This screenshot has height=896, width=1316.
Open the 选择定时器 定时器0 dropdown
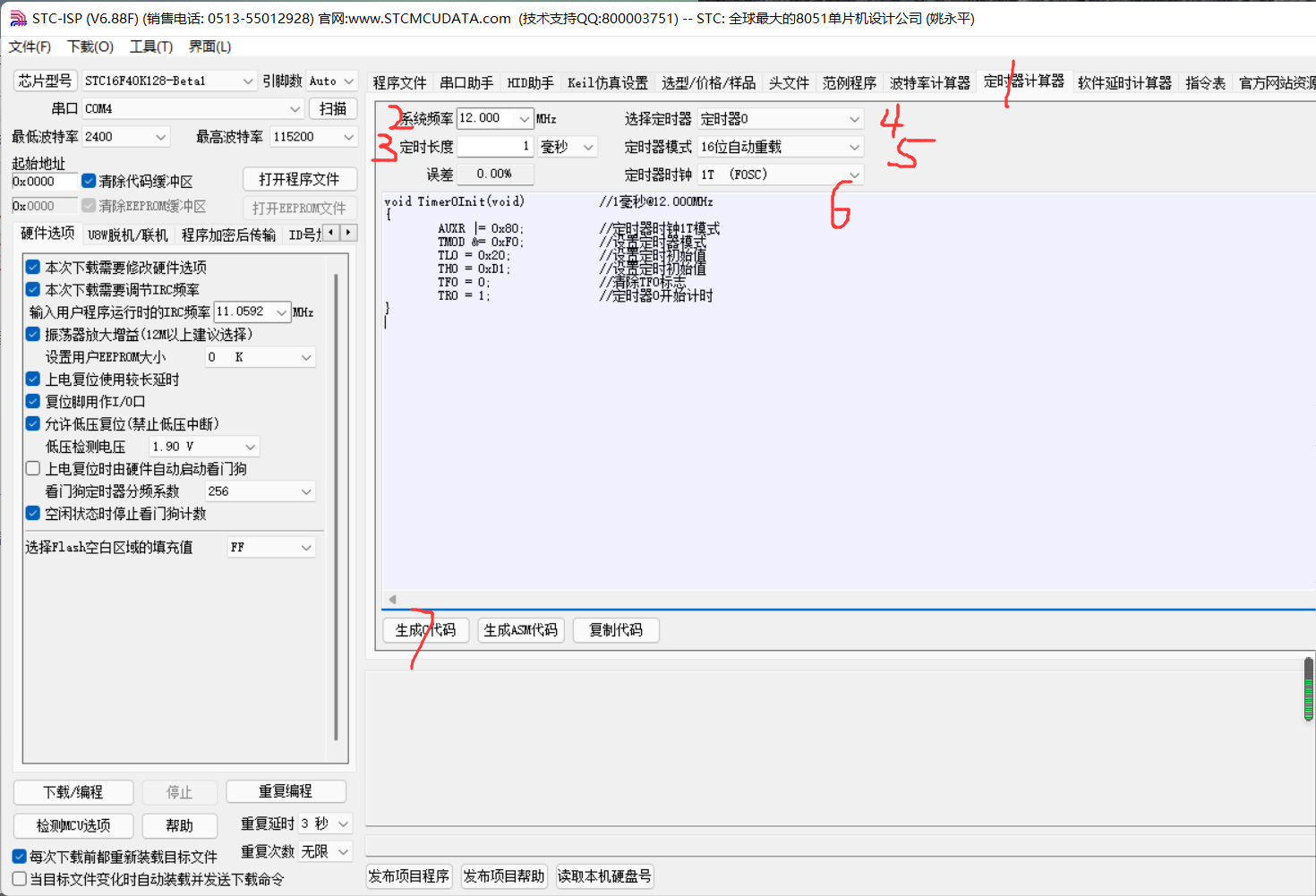point(780,118)
